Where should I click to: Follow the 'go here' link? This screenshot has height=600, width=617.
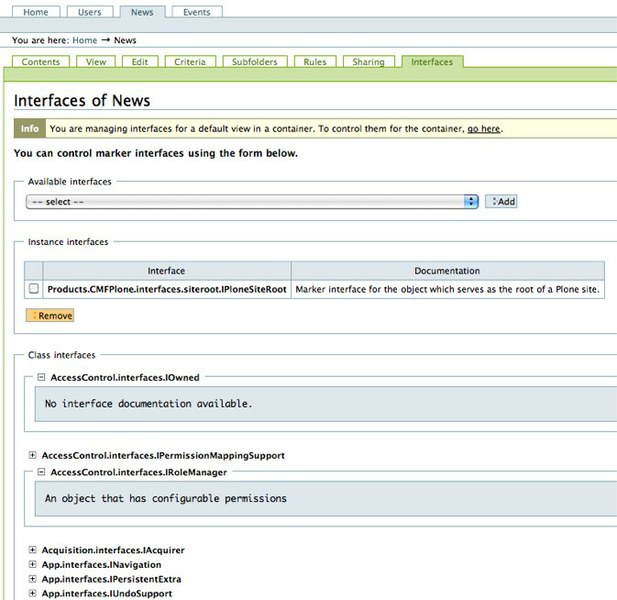tap(484, 129)
